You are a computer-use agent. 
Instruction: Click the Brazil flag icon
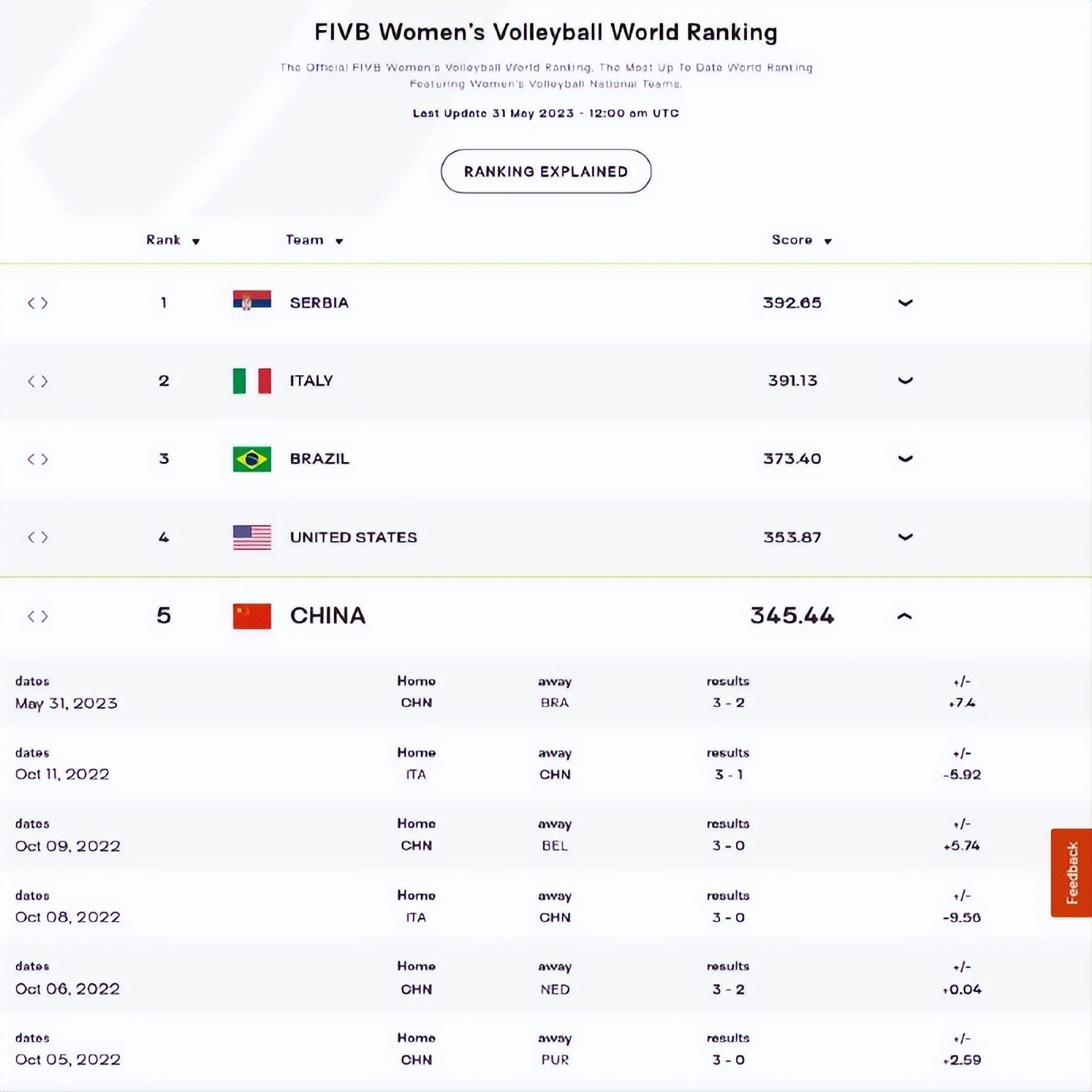[x=252, y=459]
